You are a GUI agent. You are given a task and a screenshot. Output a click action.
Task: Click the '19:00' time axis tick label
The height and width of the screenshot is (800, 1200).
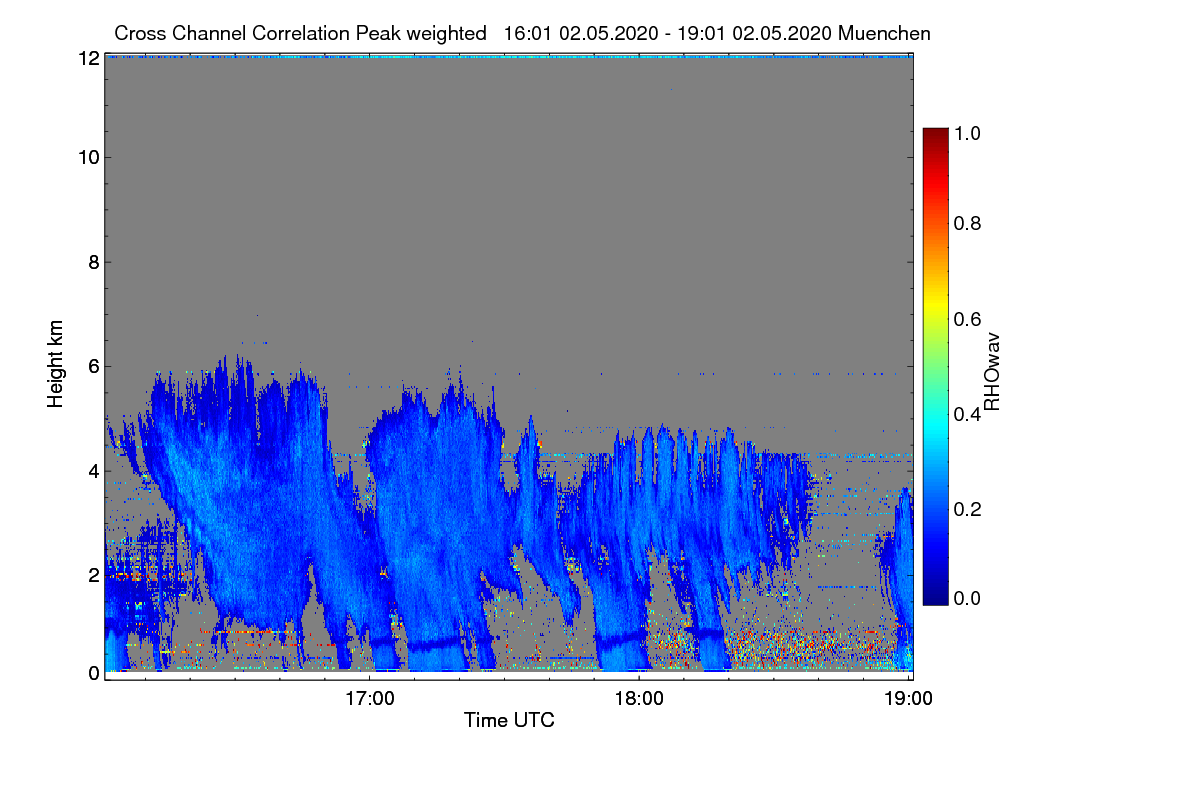[x=908, y=697]
